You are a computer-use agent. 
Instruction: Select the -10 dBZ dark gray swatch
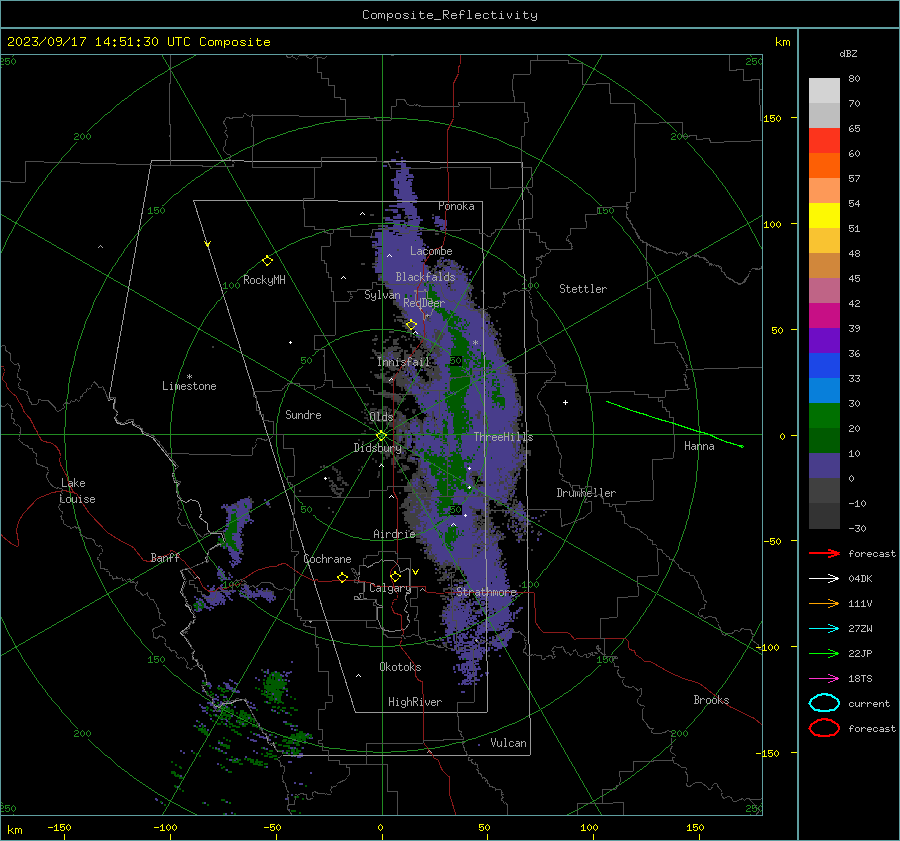click(x=824, y=516)
